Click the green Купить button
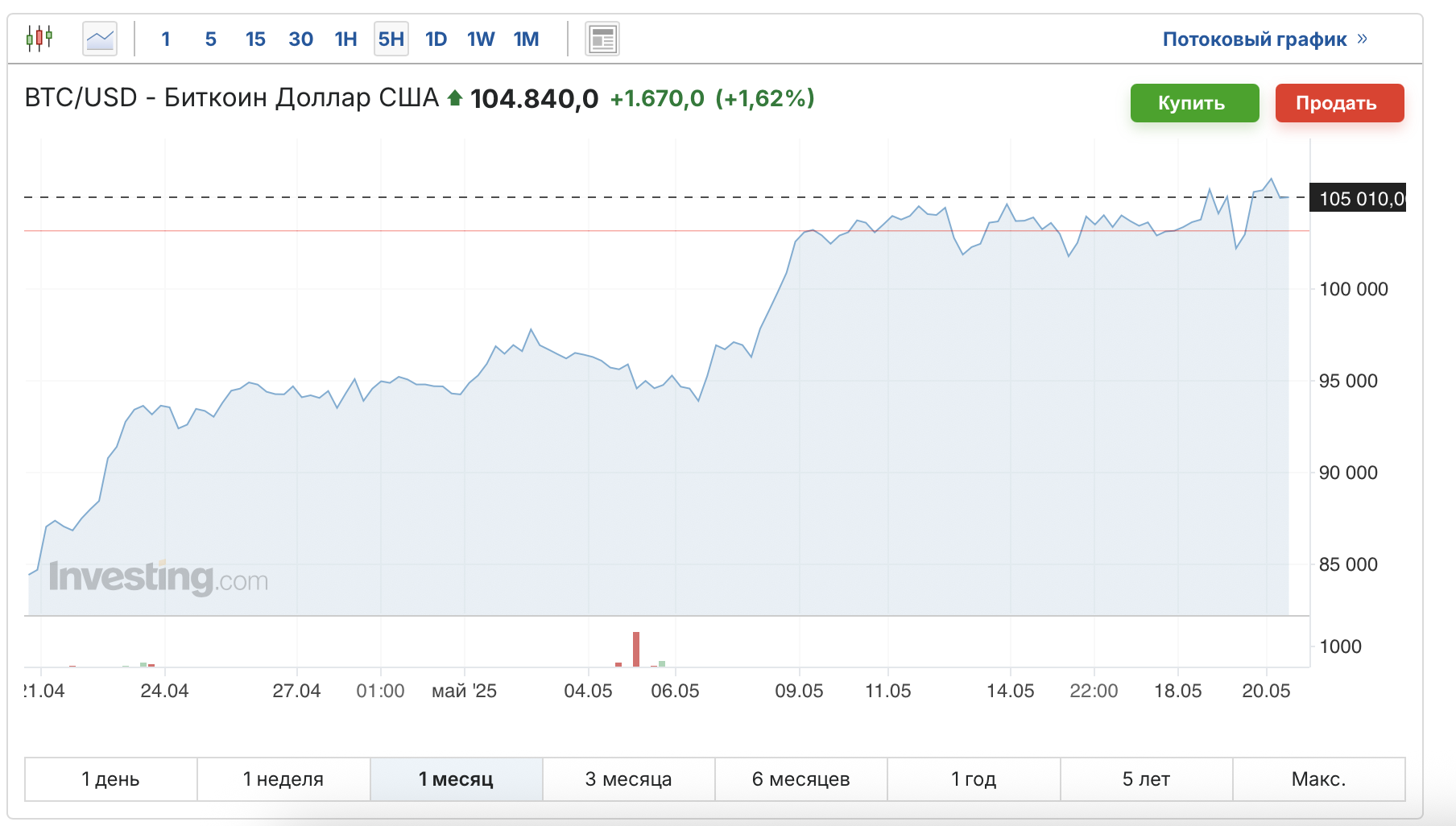 [1194, 103]
